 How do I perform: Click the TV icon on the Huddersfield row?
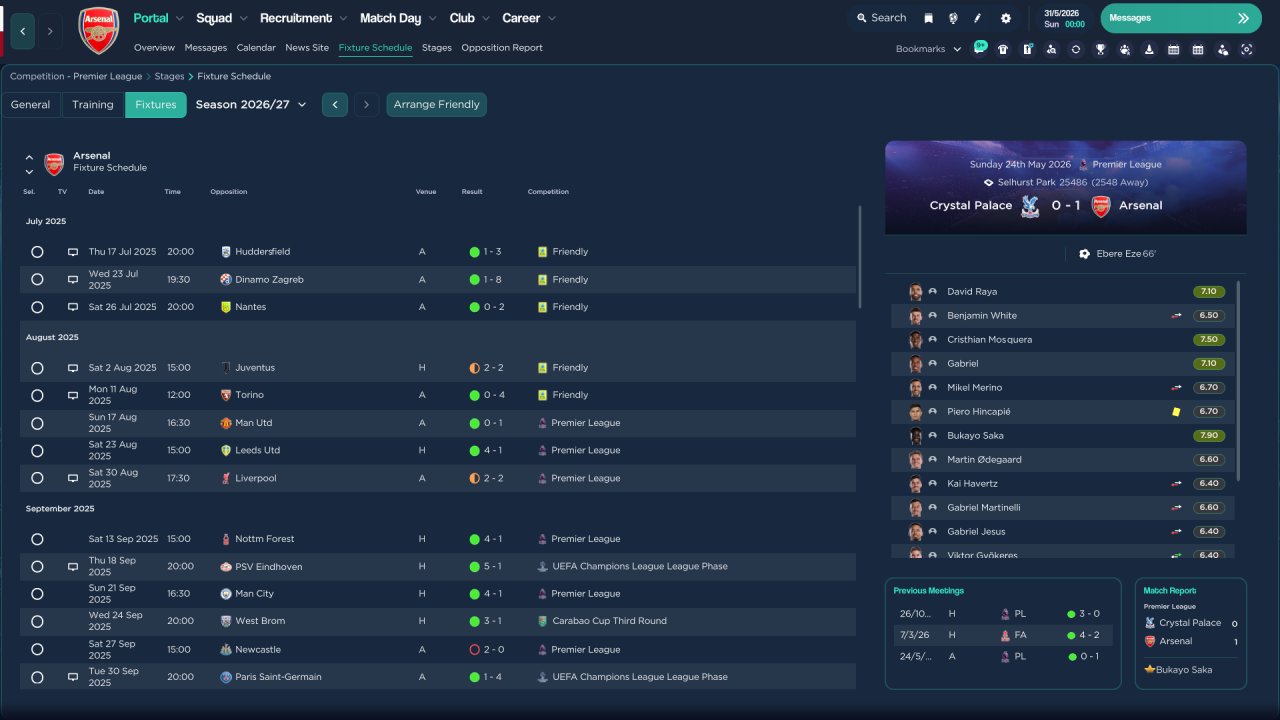[x=72, y=252]
